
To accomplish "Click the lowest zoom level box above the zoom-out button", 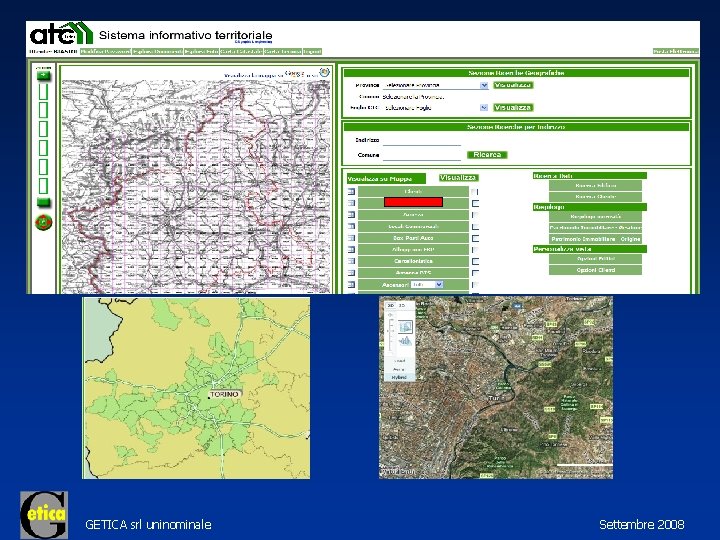I will [44, 186].
